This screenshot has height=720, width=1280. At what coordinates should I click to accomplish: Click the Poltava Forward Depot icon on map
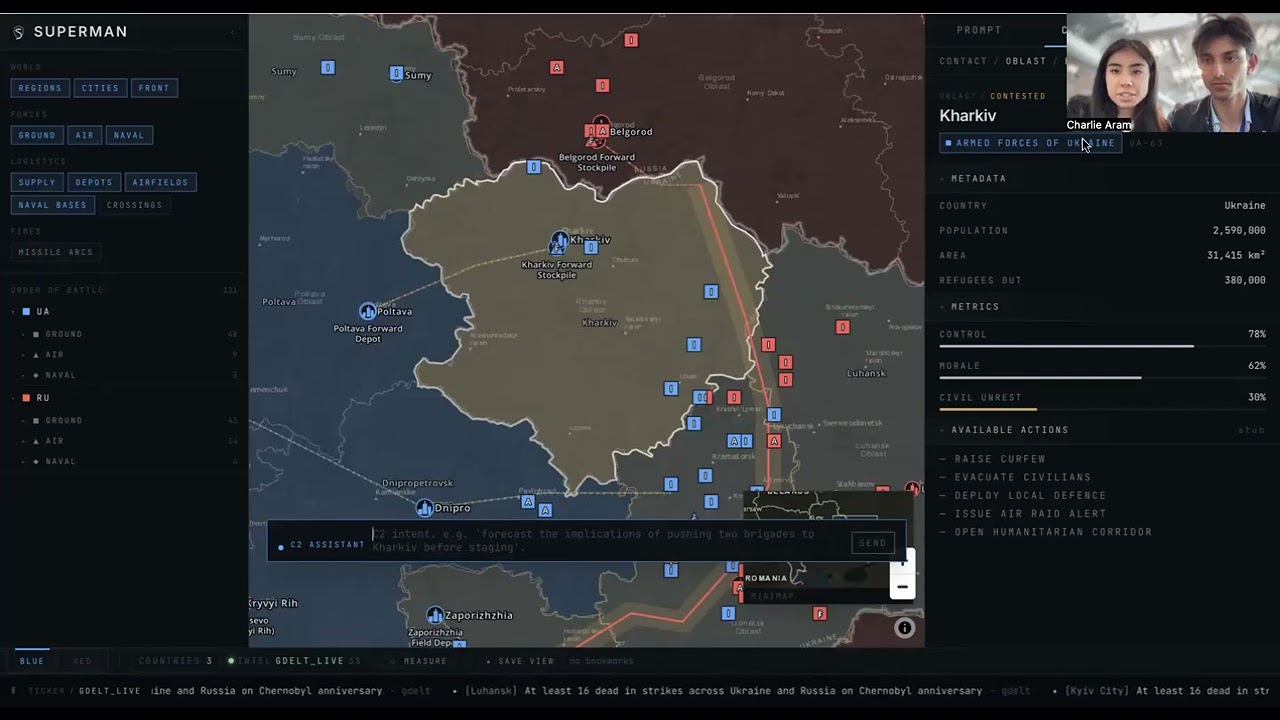click(368, 311)
